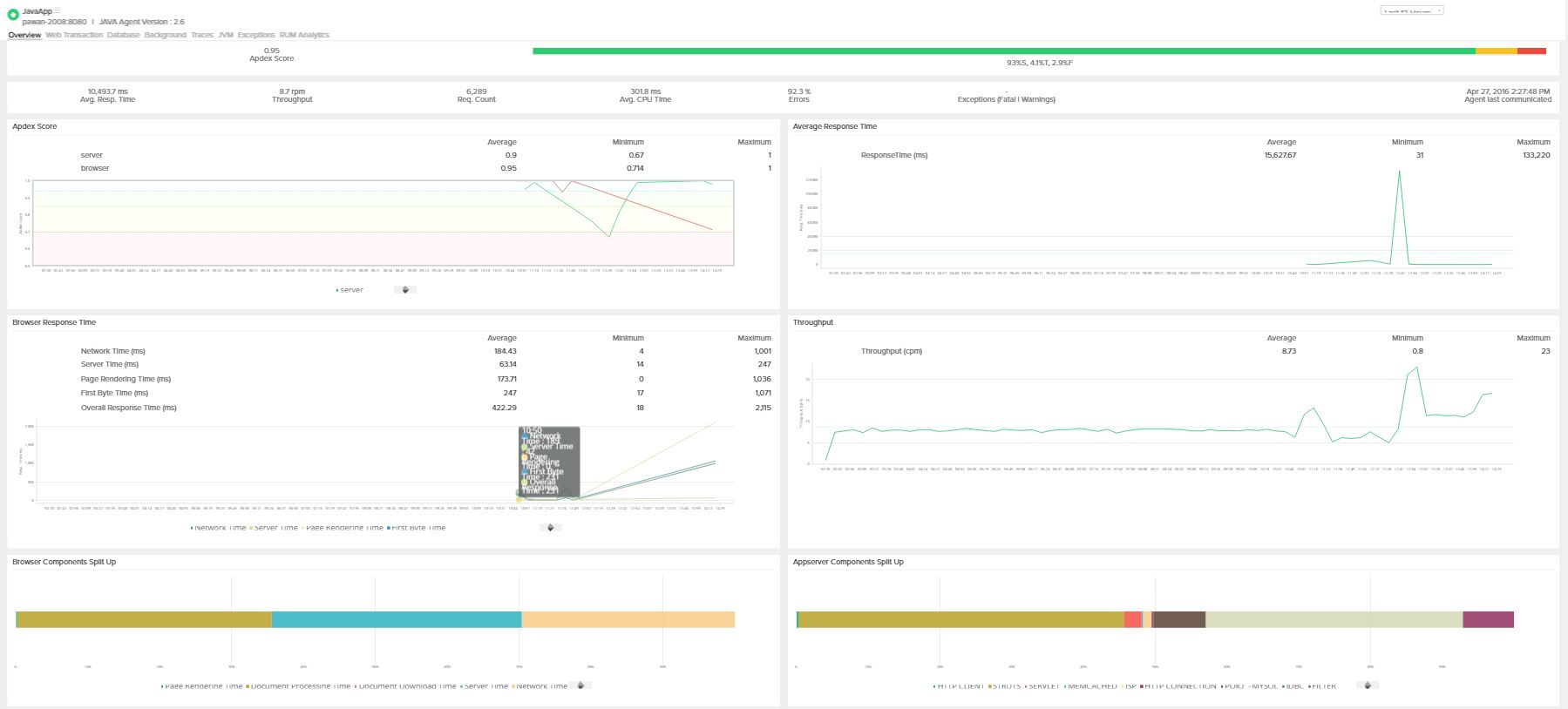Click the green JavaApp status icon
The width and height of the screenshot is (1568, 709).
(x=13, y=15)
